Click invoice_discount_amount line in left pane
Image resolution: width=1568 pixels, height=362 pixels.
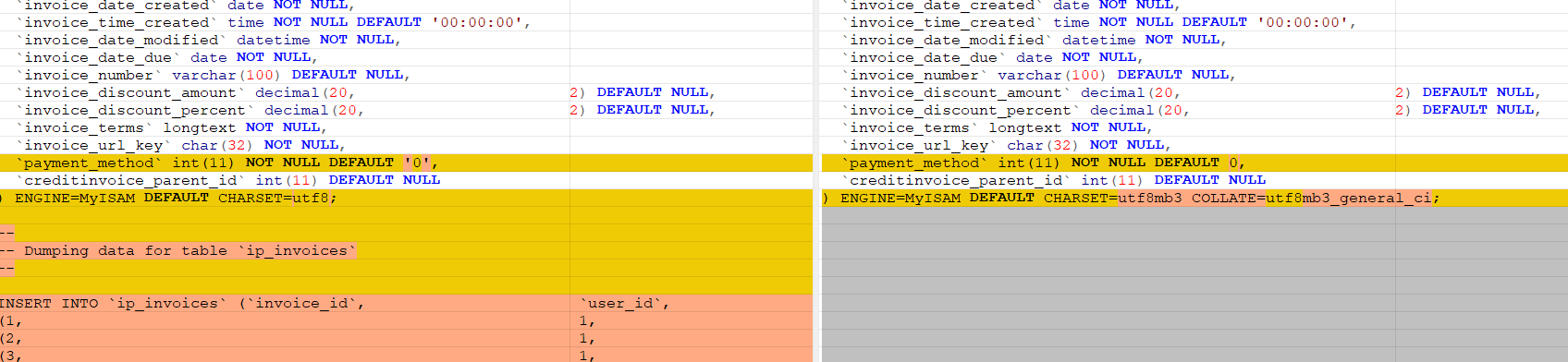point(406,92)
